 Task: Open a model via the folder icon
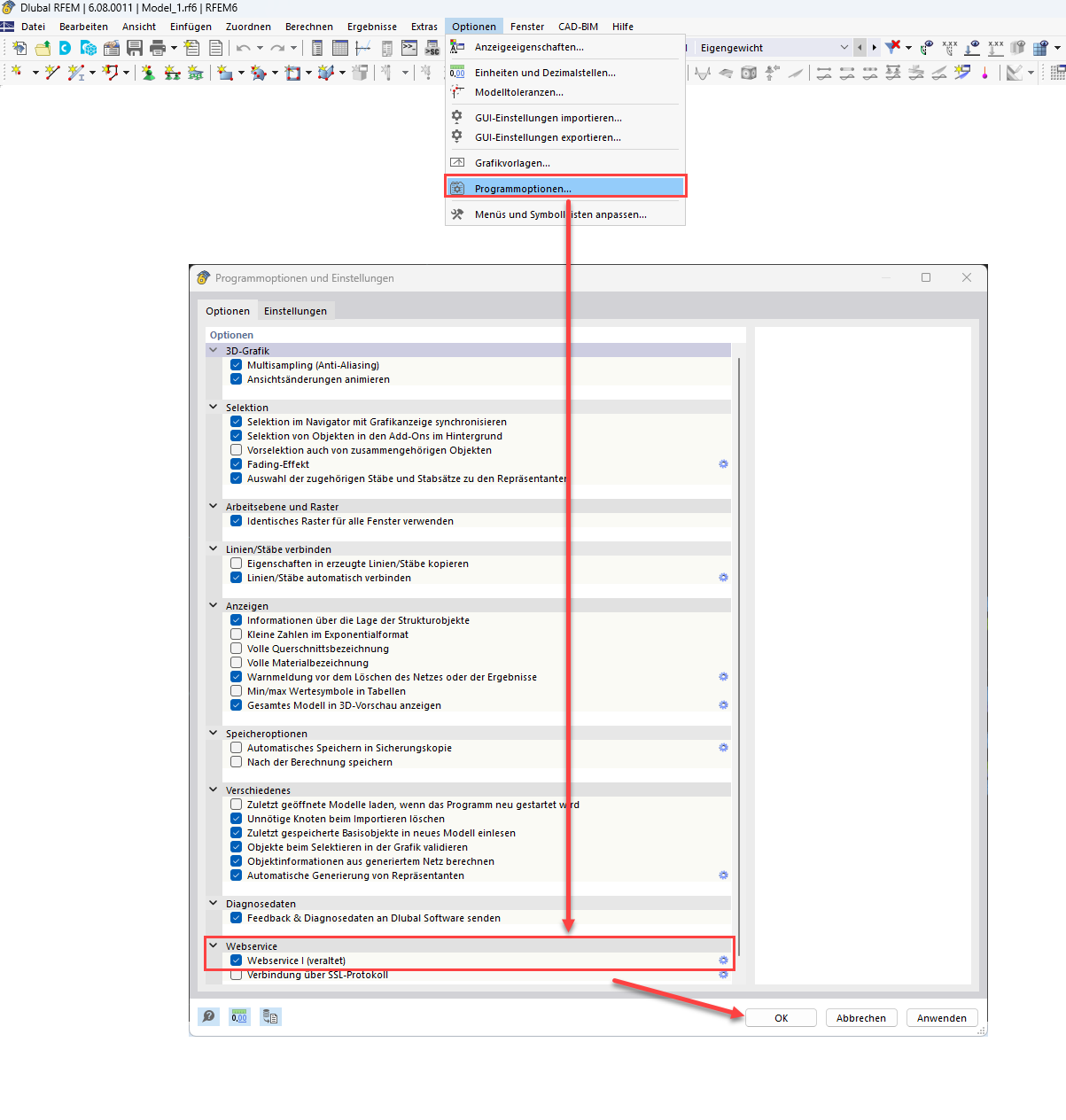(43, 48)
